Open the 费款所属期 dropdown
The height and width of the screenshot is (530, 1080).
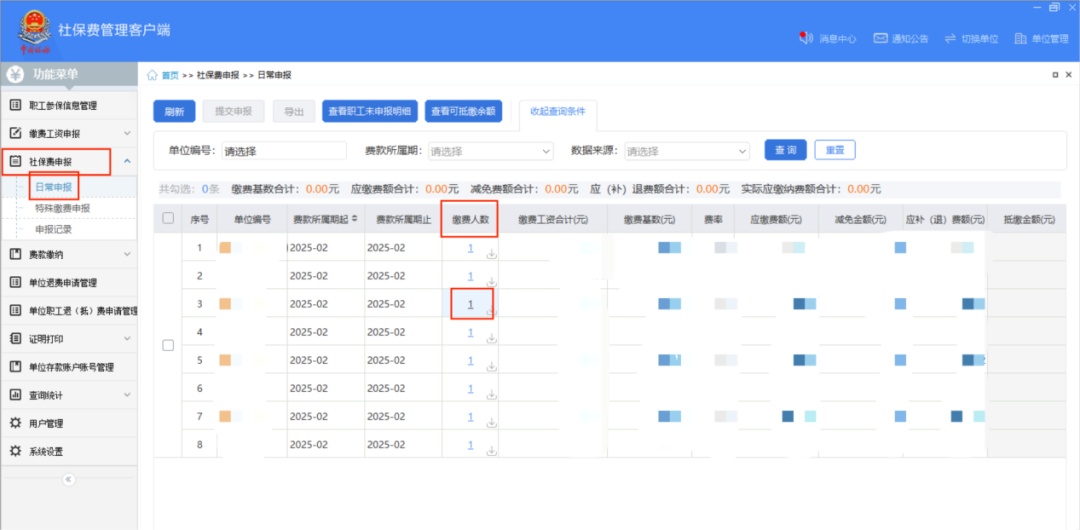(490, 151)
